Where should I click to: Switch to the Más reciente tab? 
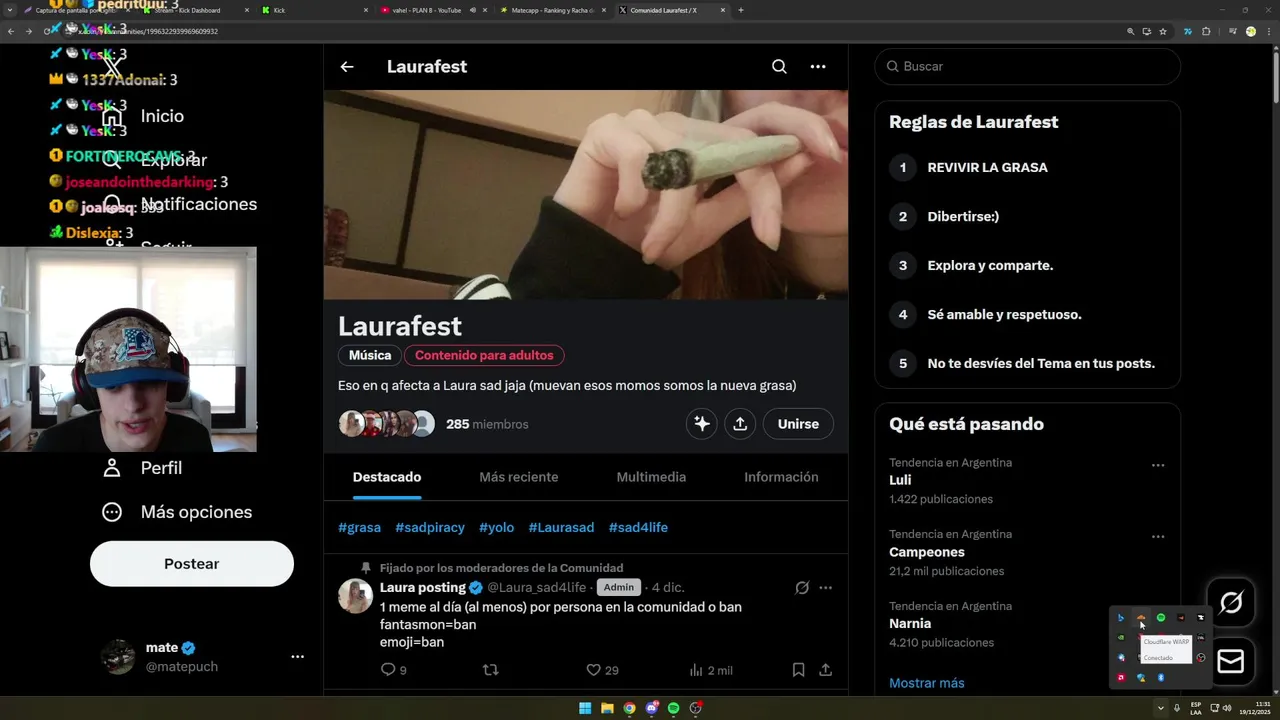(x=519, y=477)
